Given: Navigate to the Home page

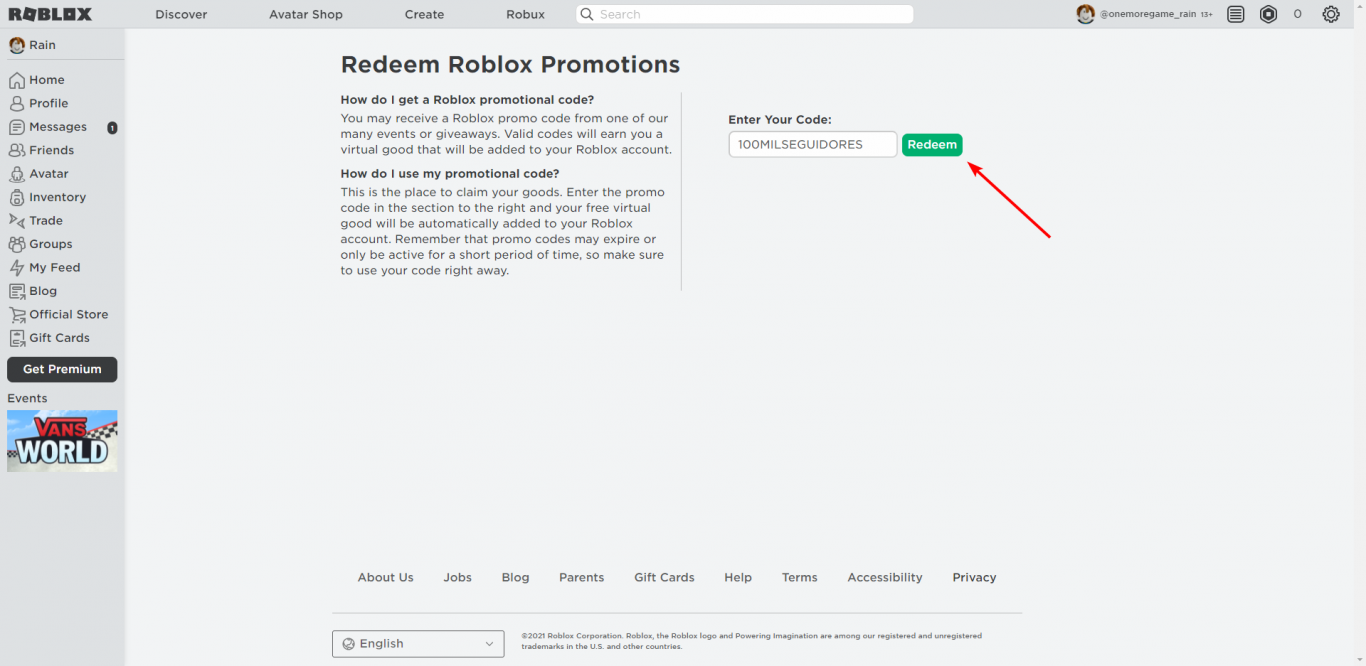Looking at the screenshot, I should point(45,79).
